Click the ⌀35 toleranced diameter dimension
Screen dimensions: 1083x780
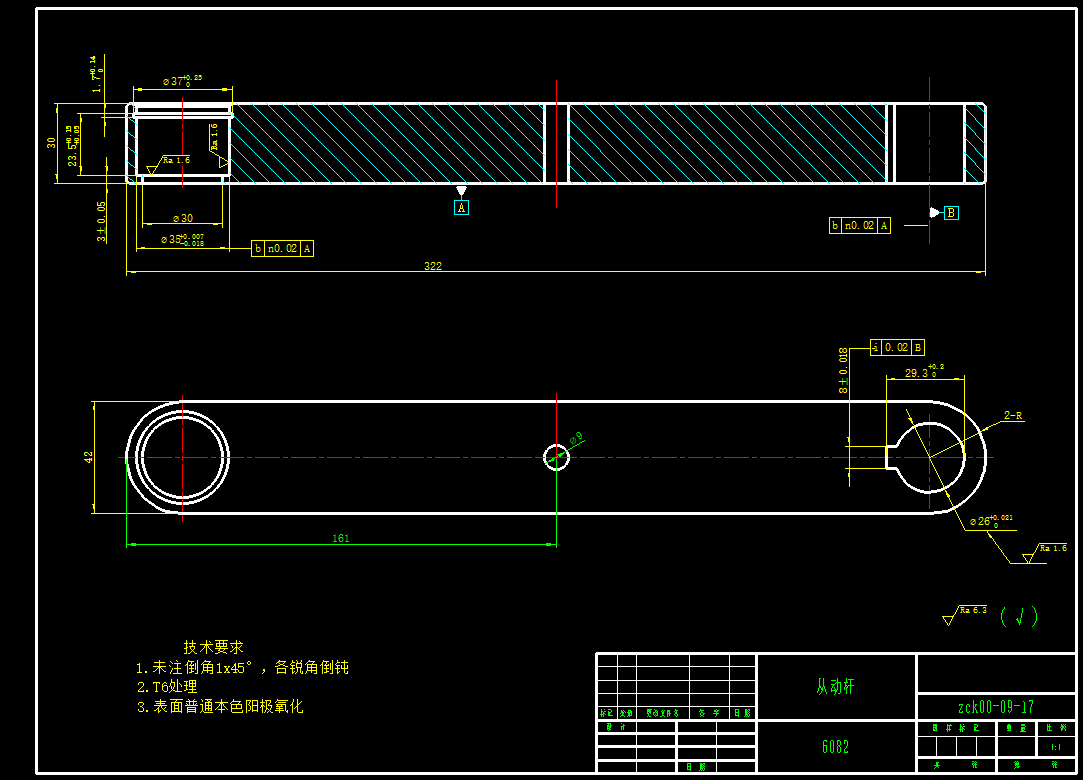(x=182, y=239)
